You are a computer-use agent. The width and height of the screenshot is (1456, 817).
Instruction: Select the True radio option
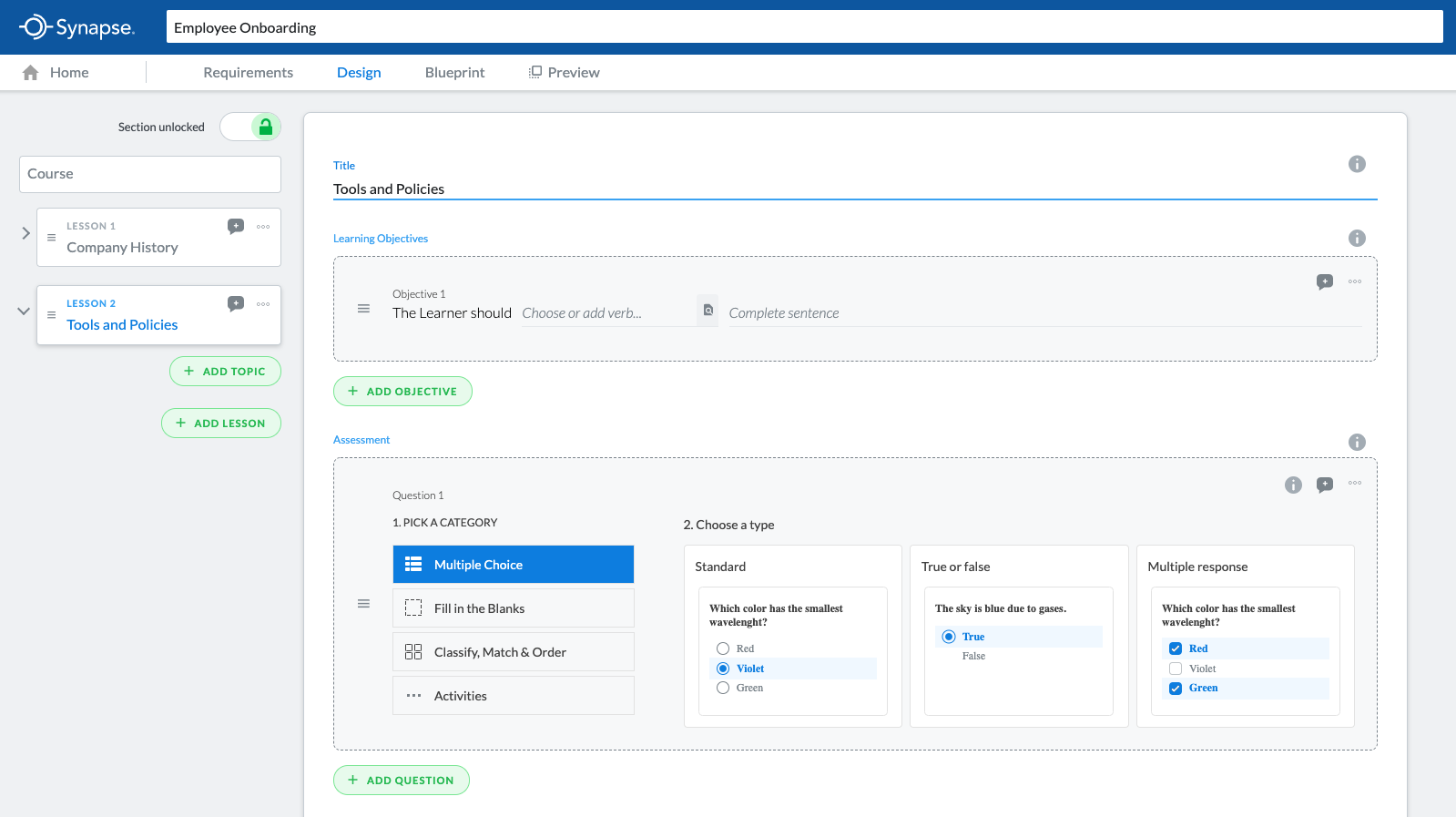point(949,637)
